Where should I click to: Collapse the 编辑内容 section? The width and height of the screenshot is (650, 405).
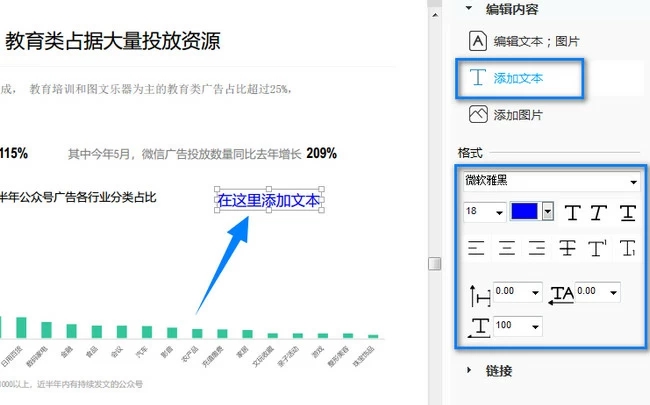471,9
